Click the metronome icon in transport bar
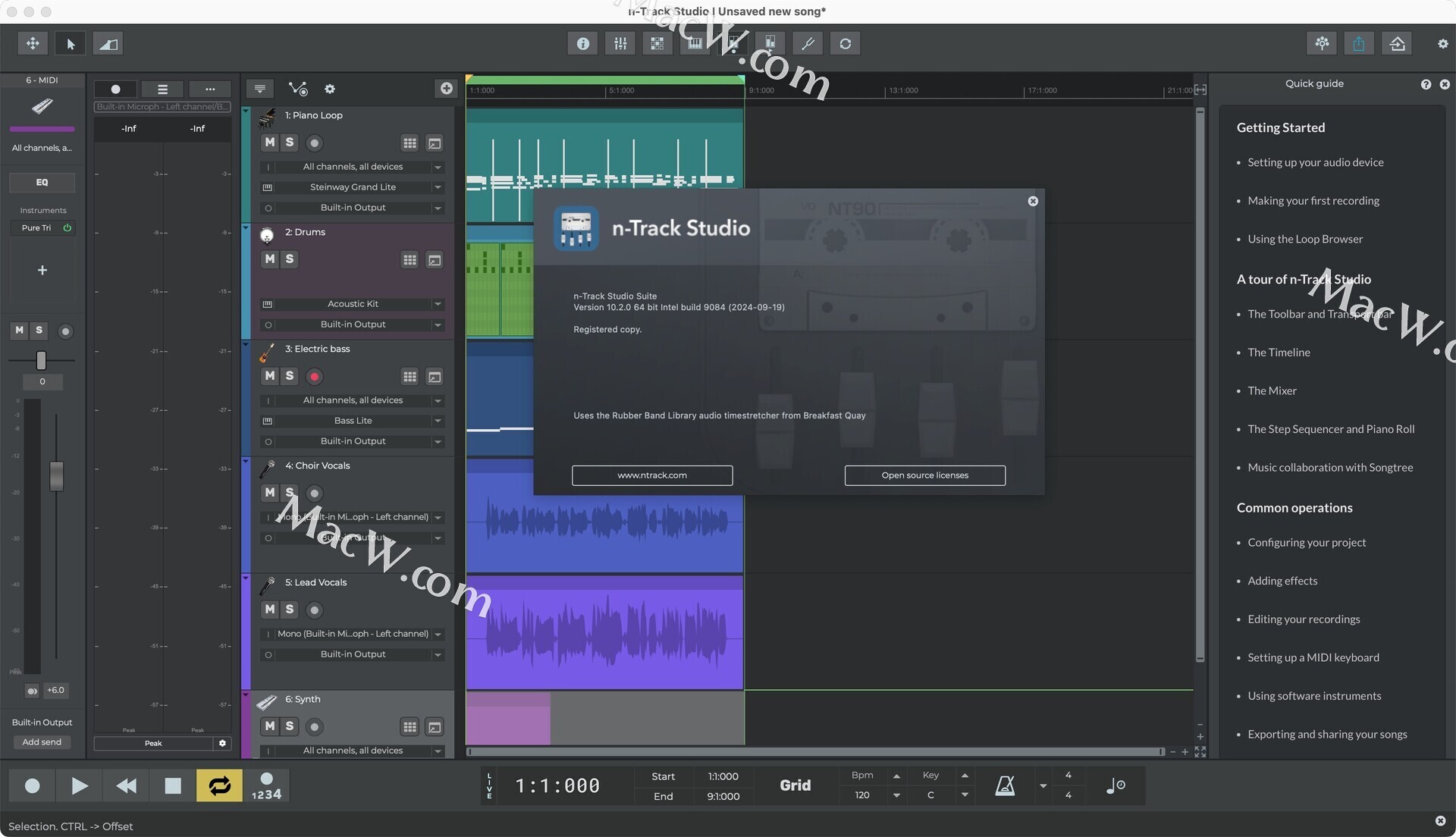1456x837 pixels. (1005, 785)
